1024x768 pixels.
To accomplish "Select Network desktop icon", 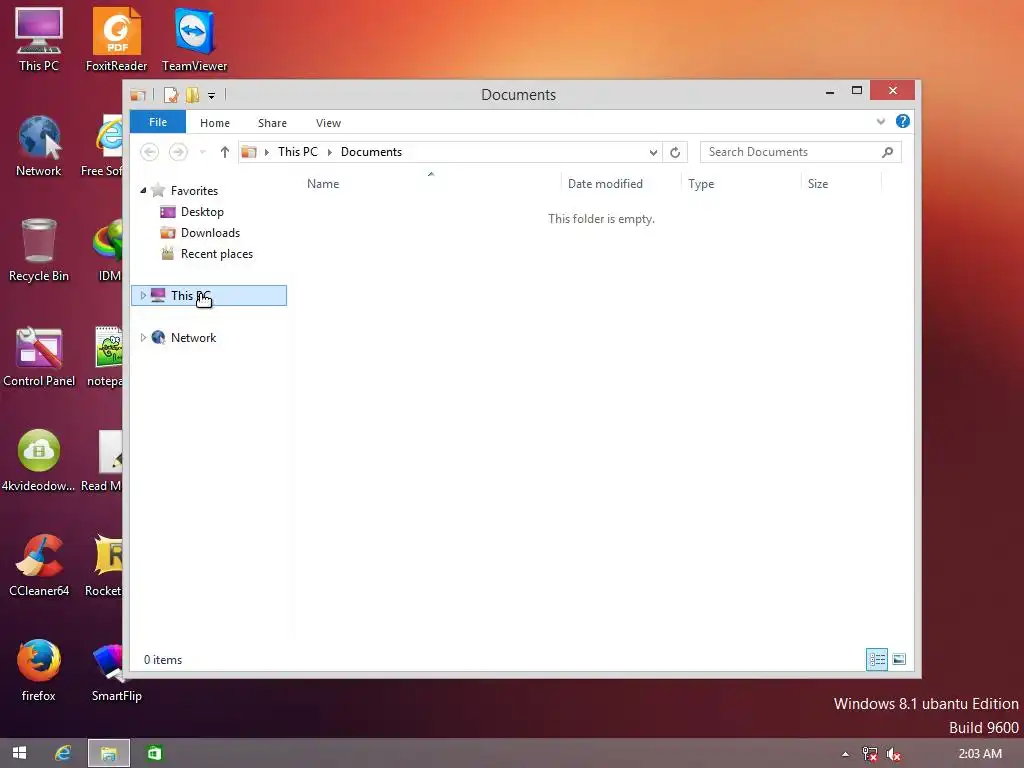I will point(39,145).
